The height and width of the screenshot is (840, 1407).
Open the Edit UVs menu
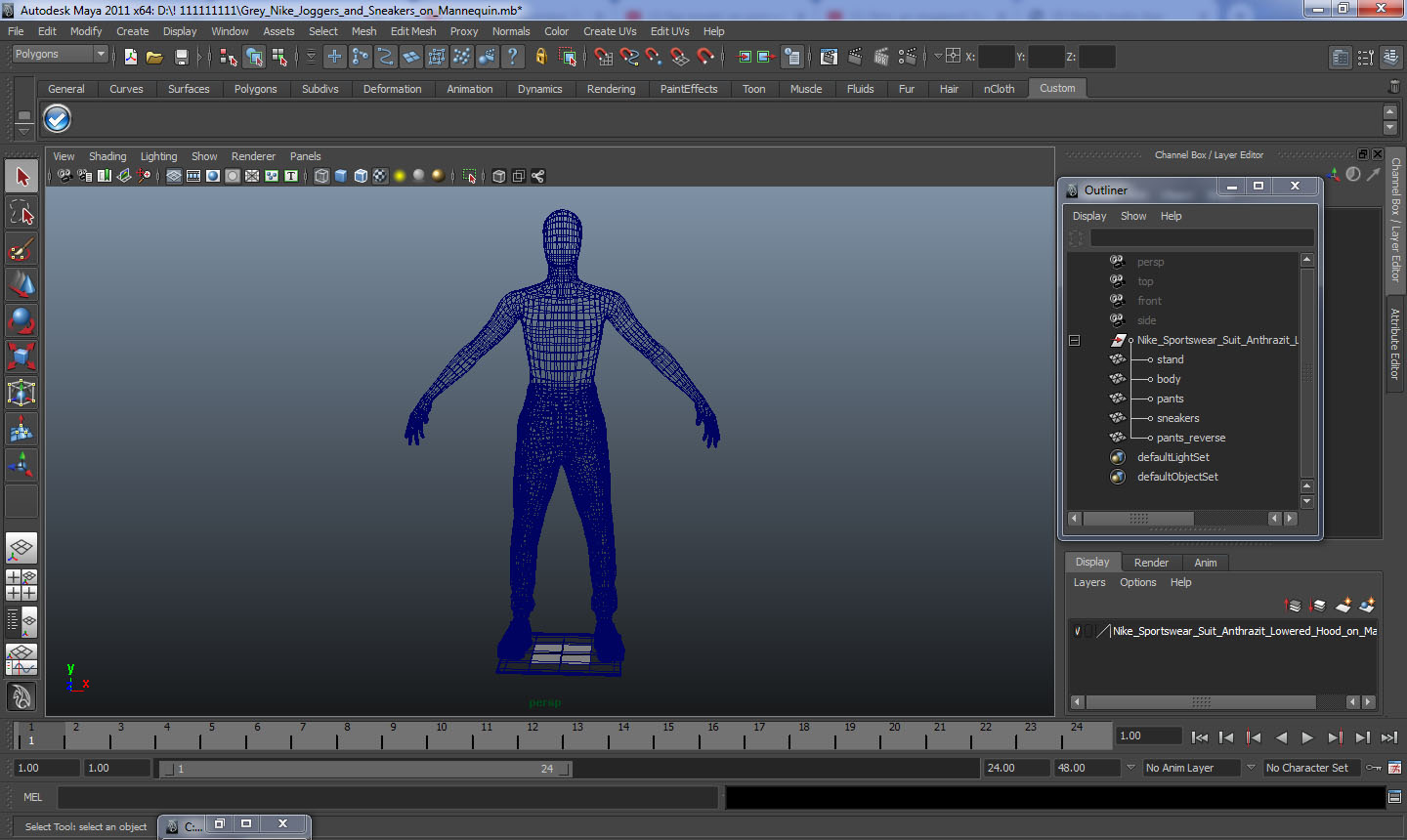(x=670, y=31)
